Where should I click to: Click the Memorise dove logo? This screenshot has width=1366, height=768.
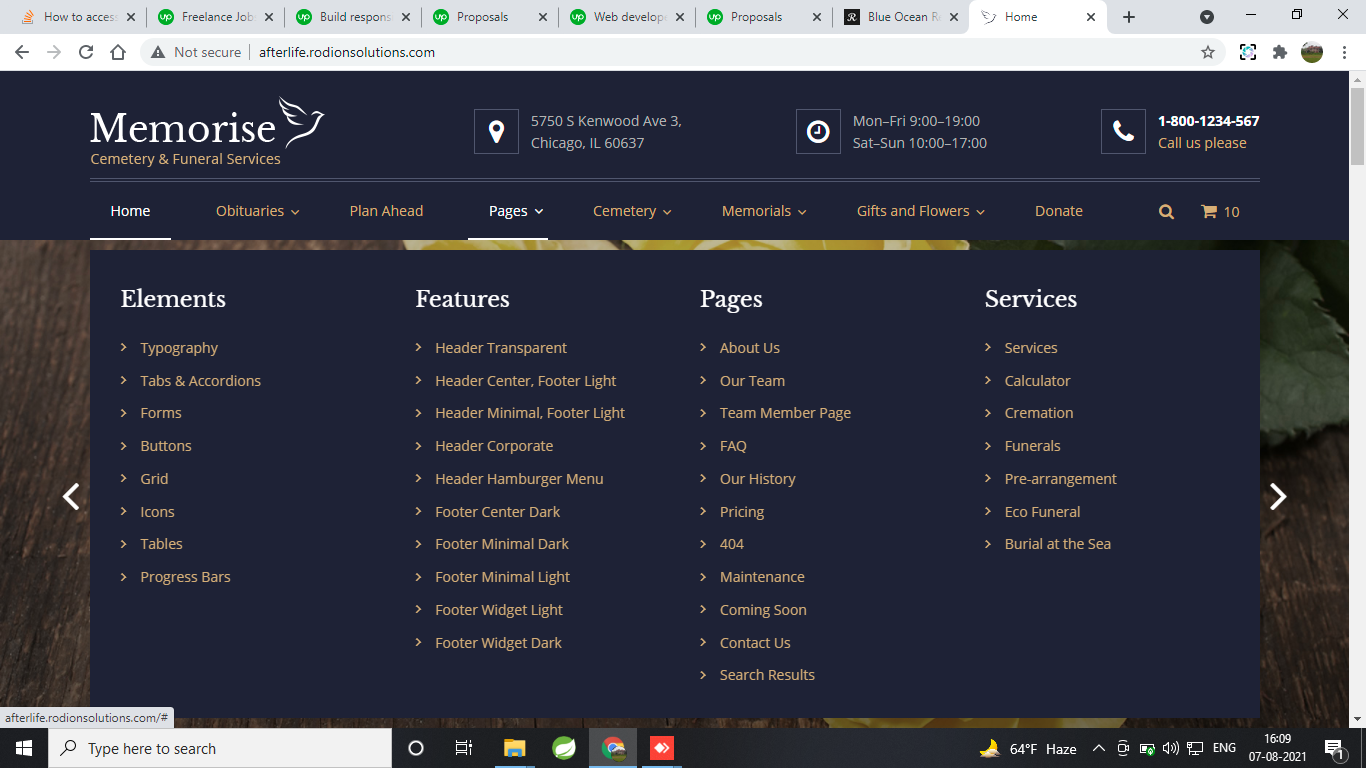coord(208,130)
